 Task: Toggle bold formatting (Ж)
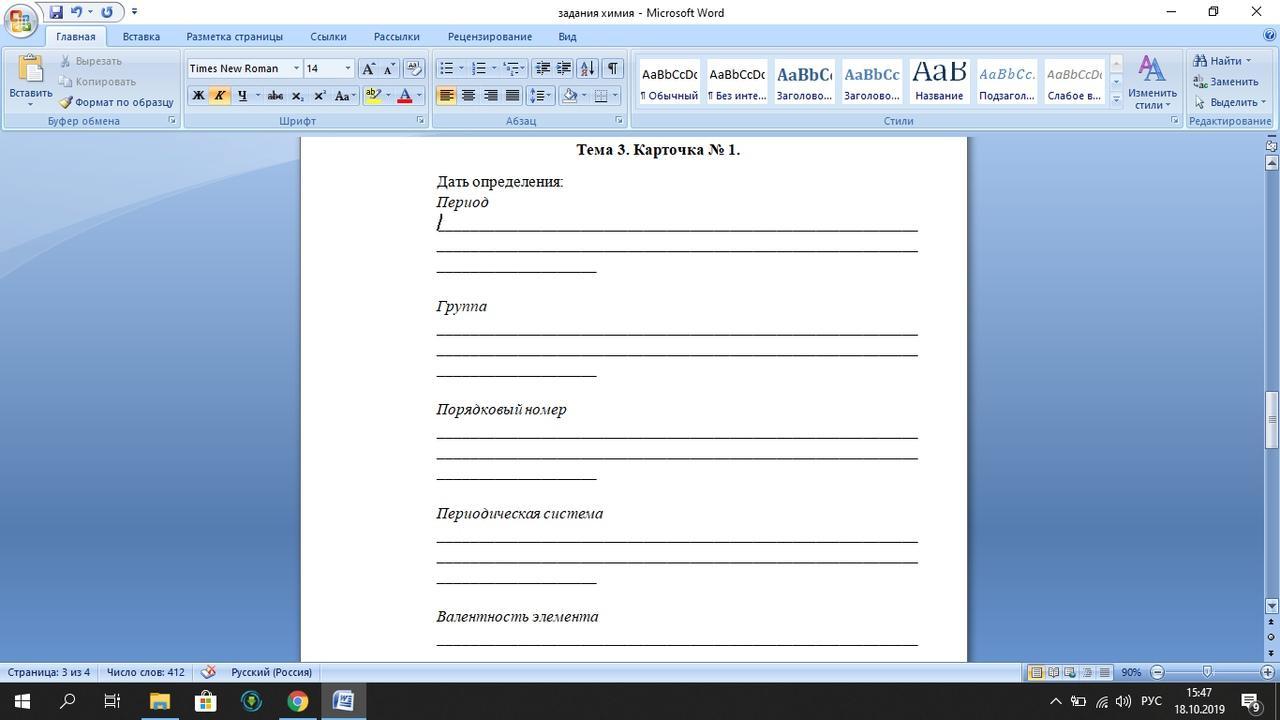click(198, 96)
